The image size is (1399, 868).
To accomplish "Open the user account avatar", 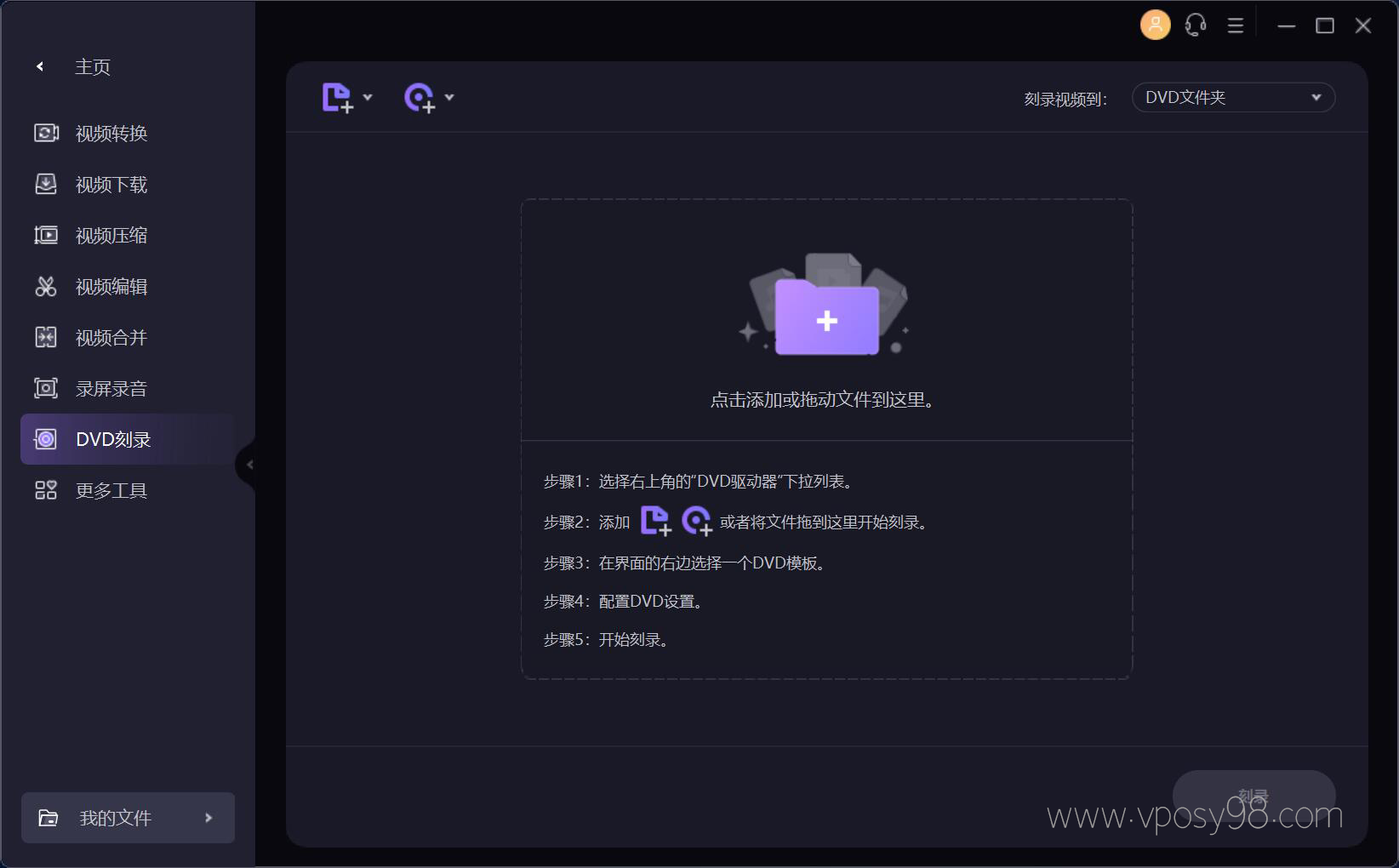I will click(1155, 26).
